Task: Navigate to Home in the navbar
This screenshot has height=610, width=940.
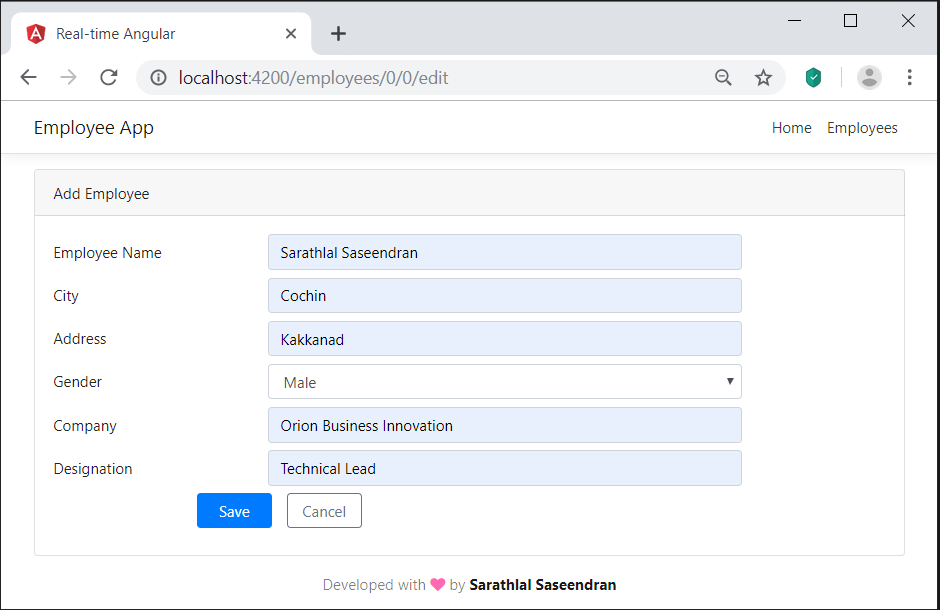Action: 791,127
